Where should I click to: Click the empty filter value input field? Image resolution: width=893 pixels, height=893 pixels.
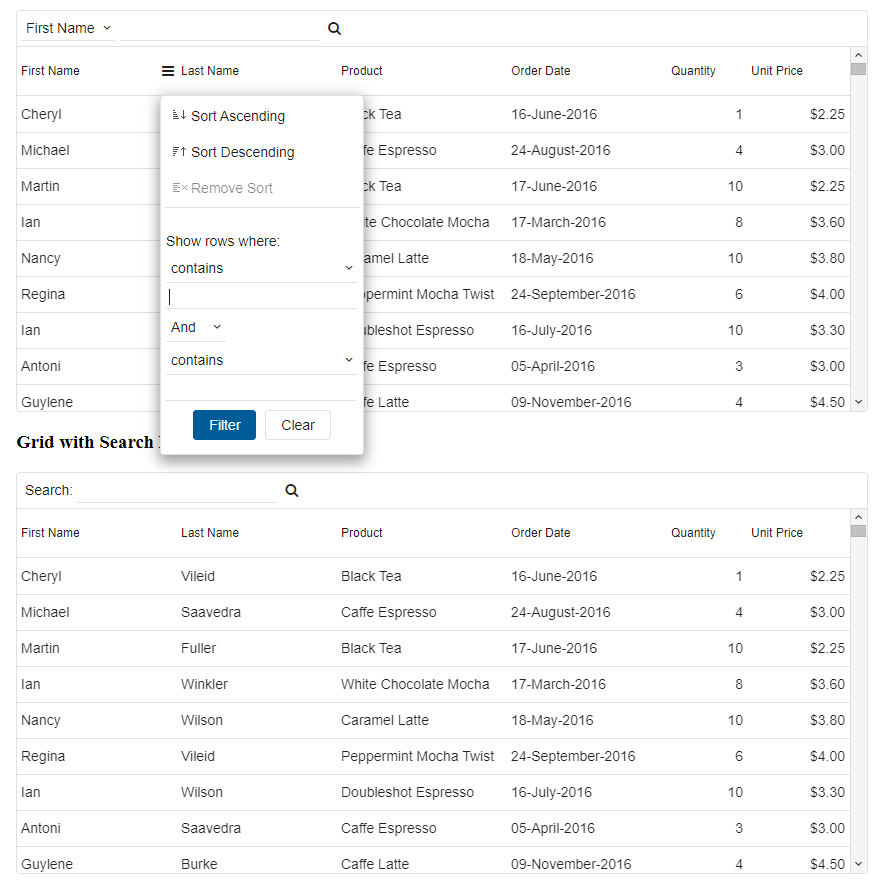261,296
